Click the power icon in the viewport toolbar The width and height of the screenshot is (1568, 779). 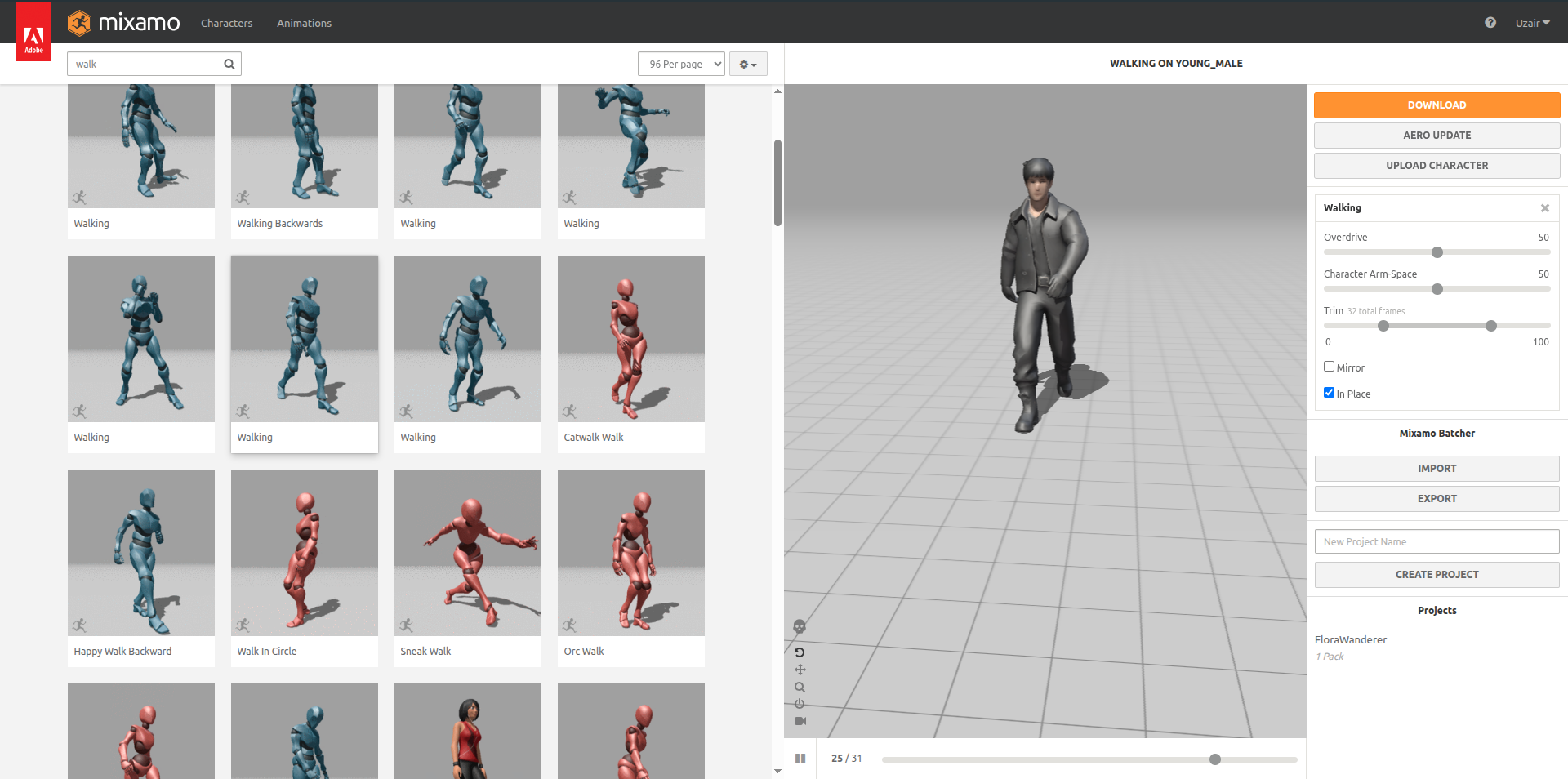pos(799,704)
